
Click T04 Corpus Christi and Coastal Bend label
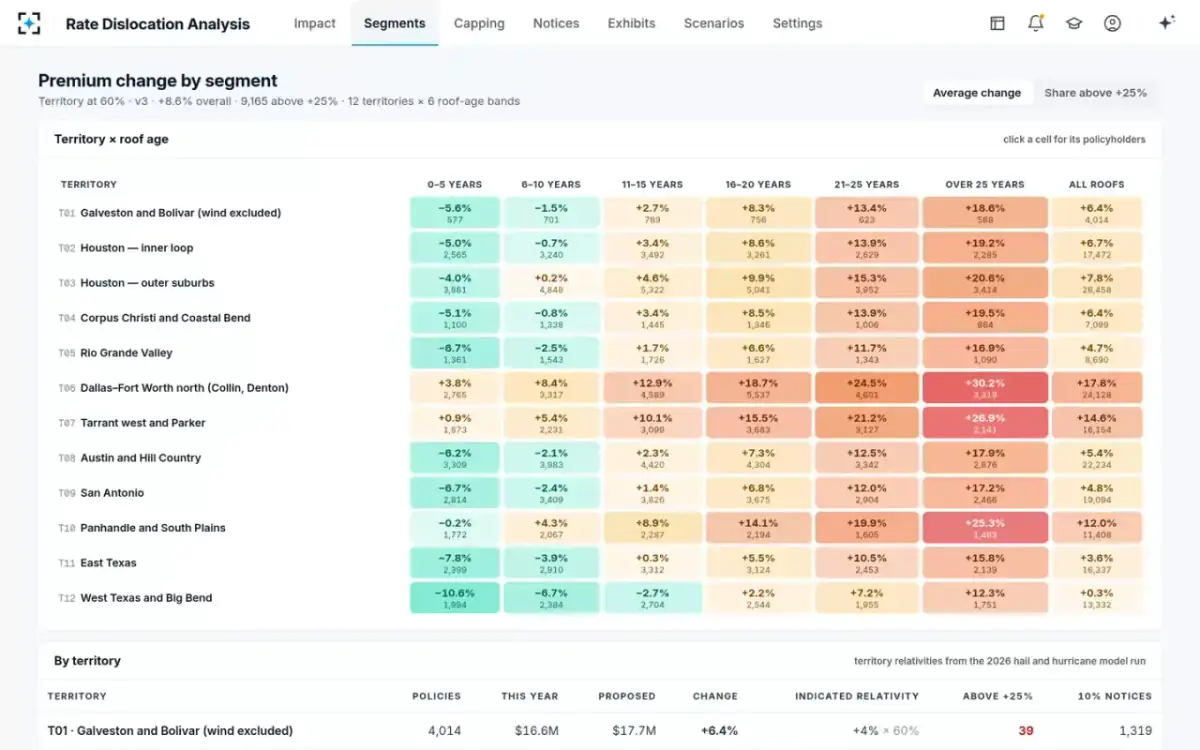154,318
